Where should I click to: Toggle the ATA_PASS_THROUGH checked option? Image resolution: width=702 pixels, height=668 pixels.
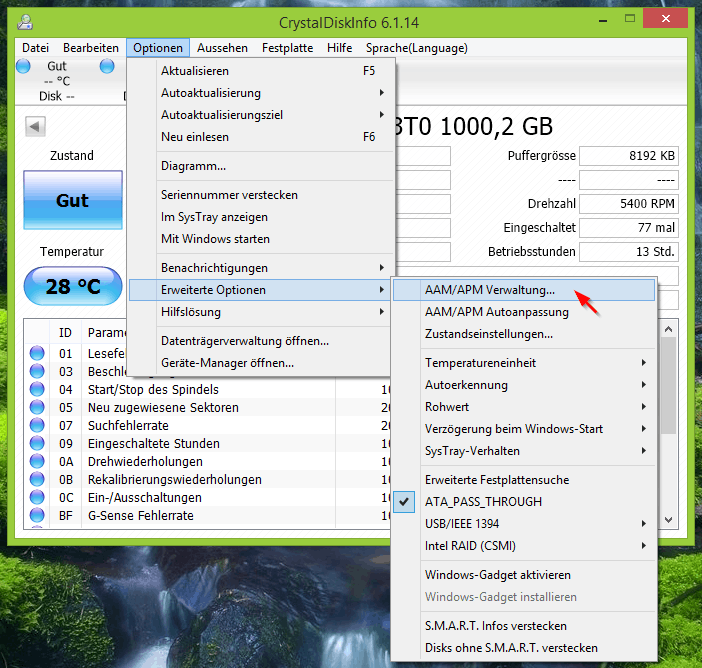coord(524,501)
